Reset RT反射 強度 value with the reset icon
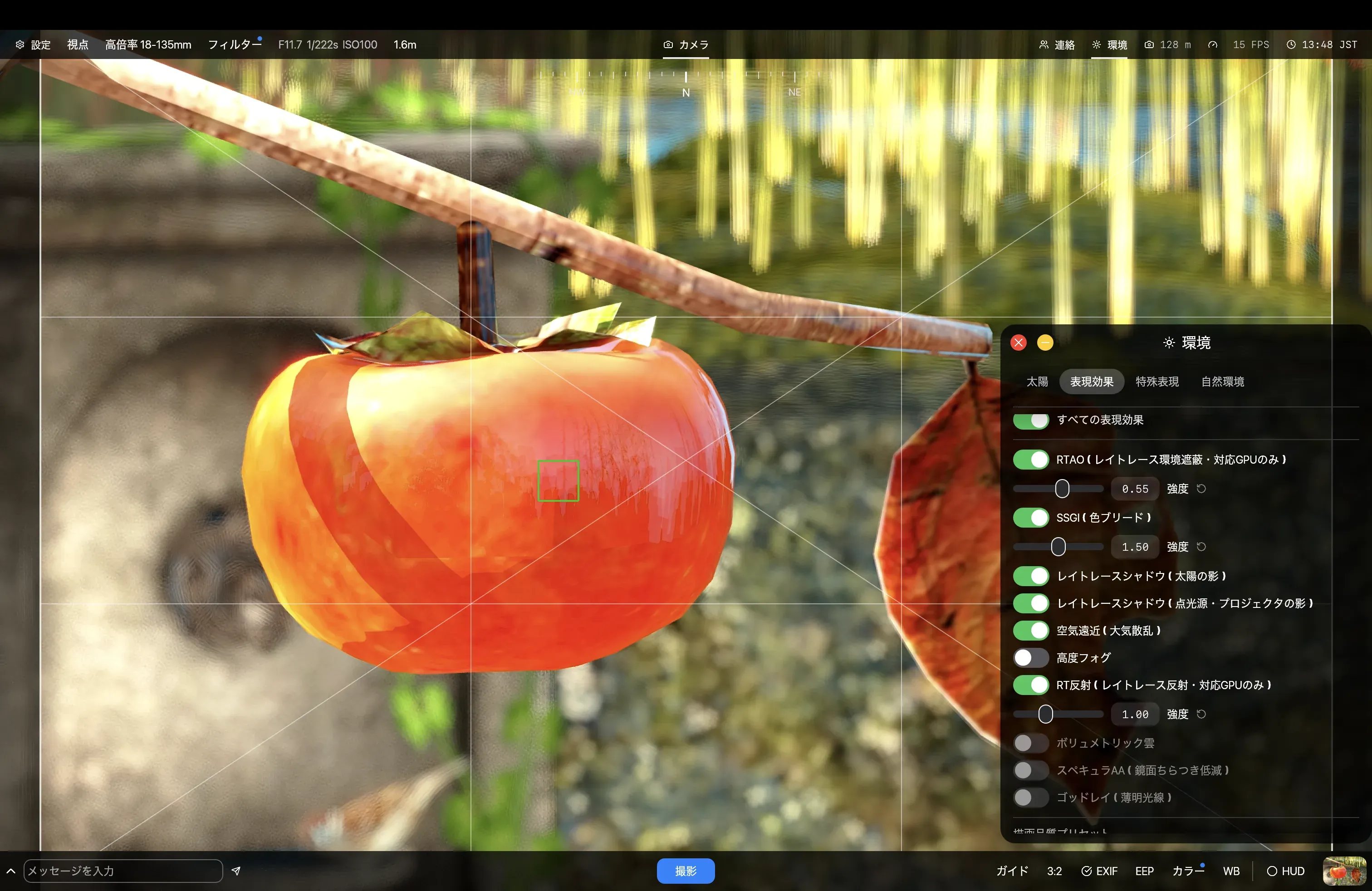Viewport: 1372px width, 891px height. pos(1201,714)
